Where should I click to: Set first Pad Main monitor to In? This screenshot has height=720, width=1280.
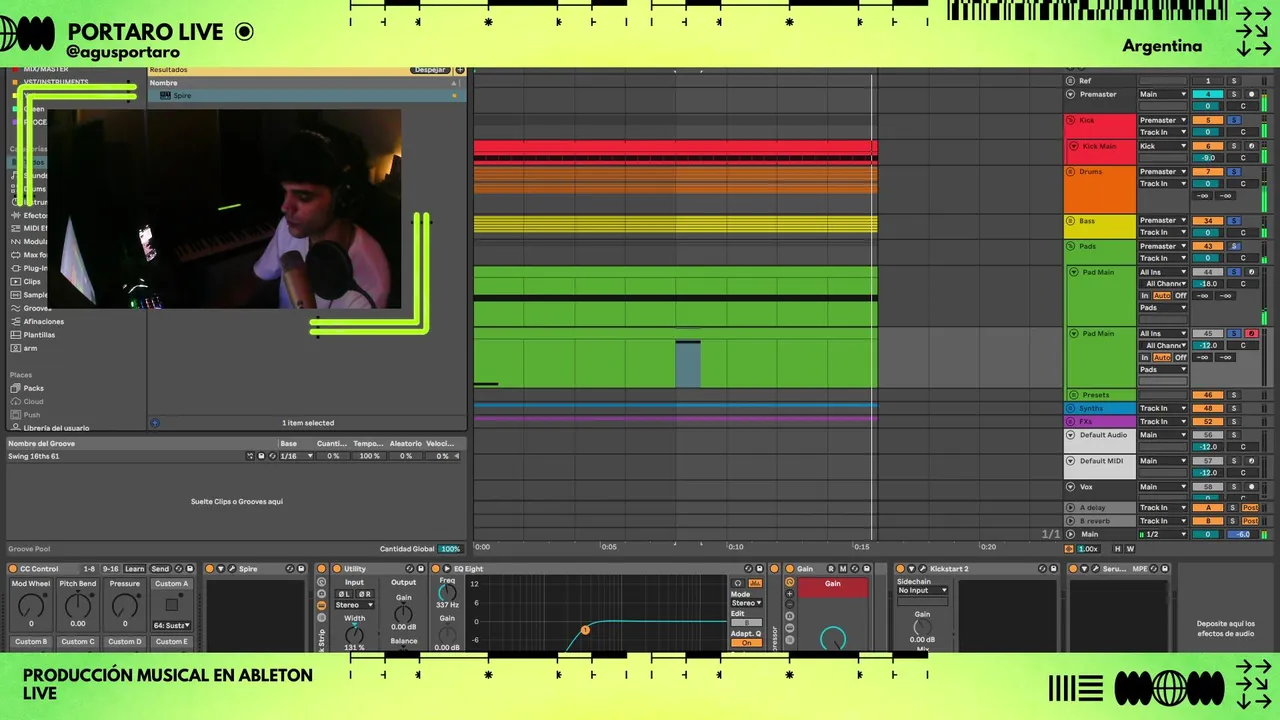1145,296
